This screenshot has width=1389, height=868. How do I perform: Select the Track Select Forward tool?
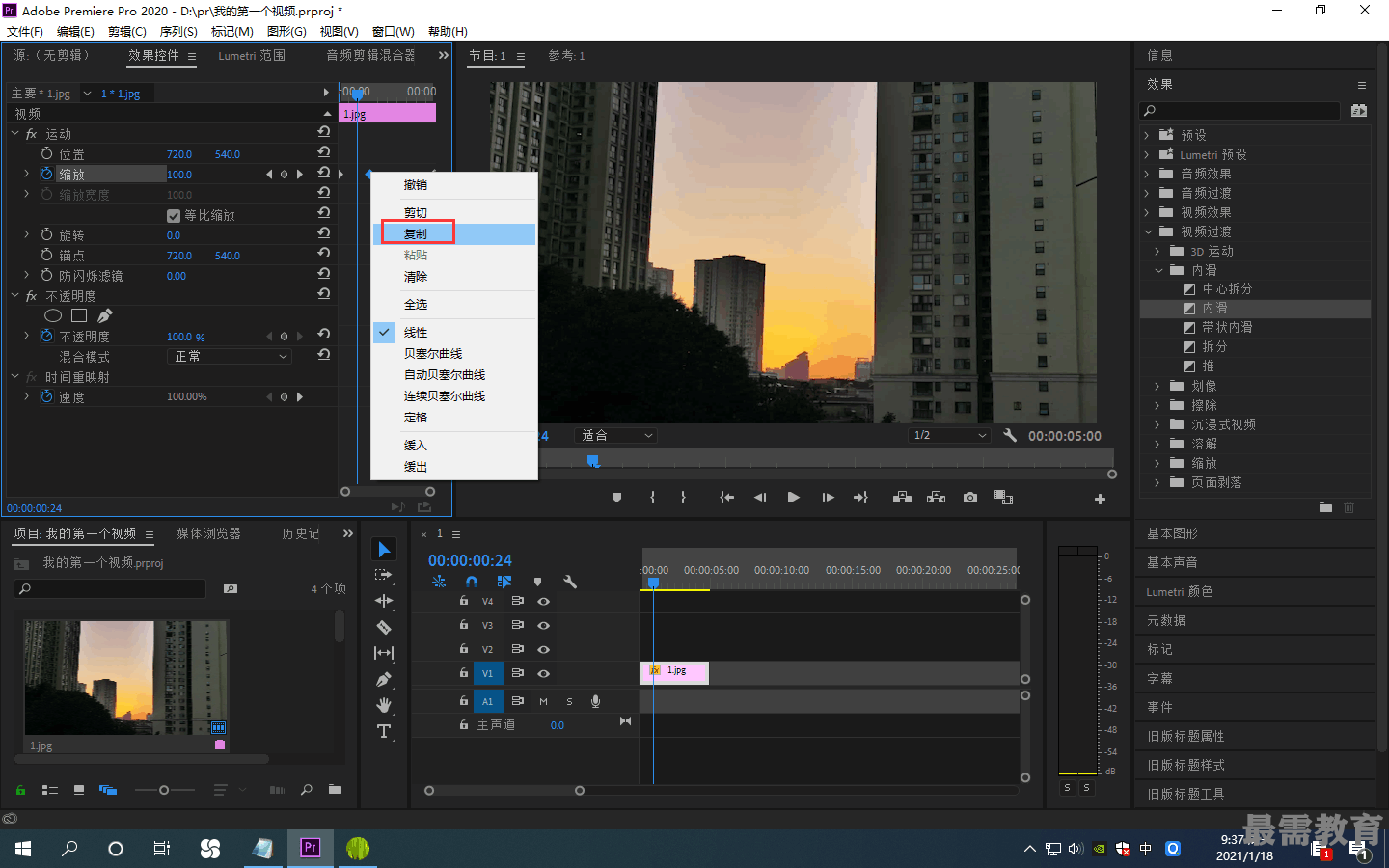pos(384,575)
